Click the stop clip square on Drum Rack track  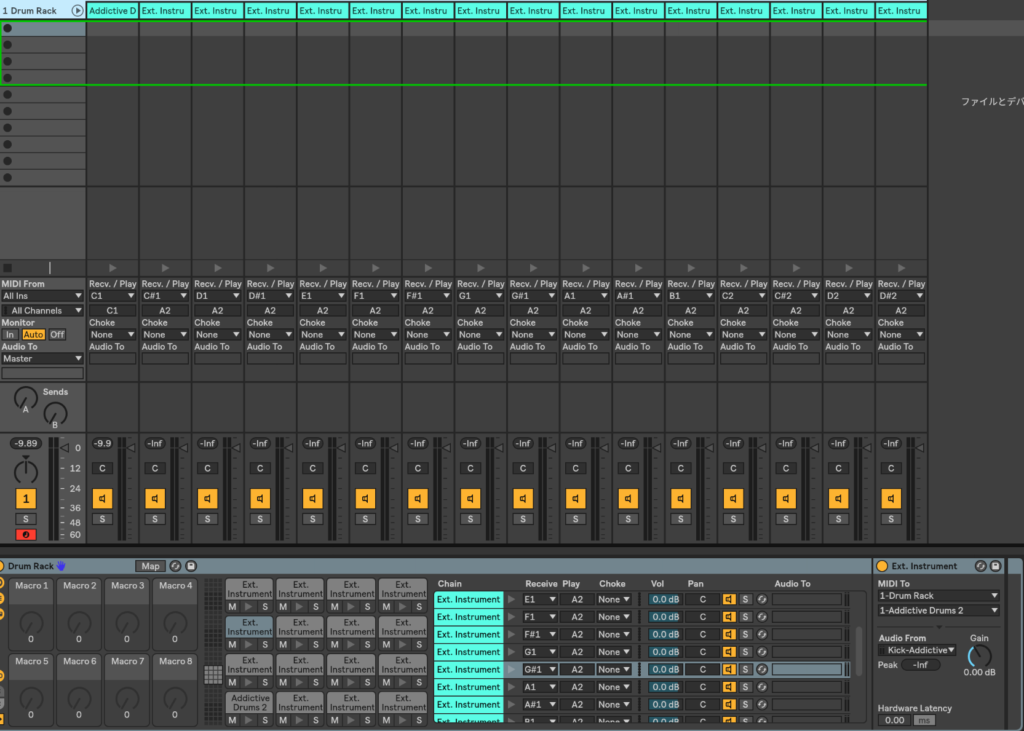[x=8, y=268]
